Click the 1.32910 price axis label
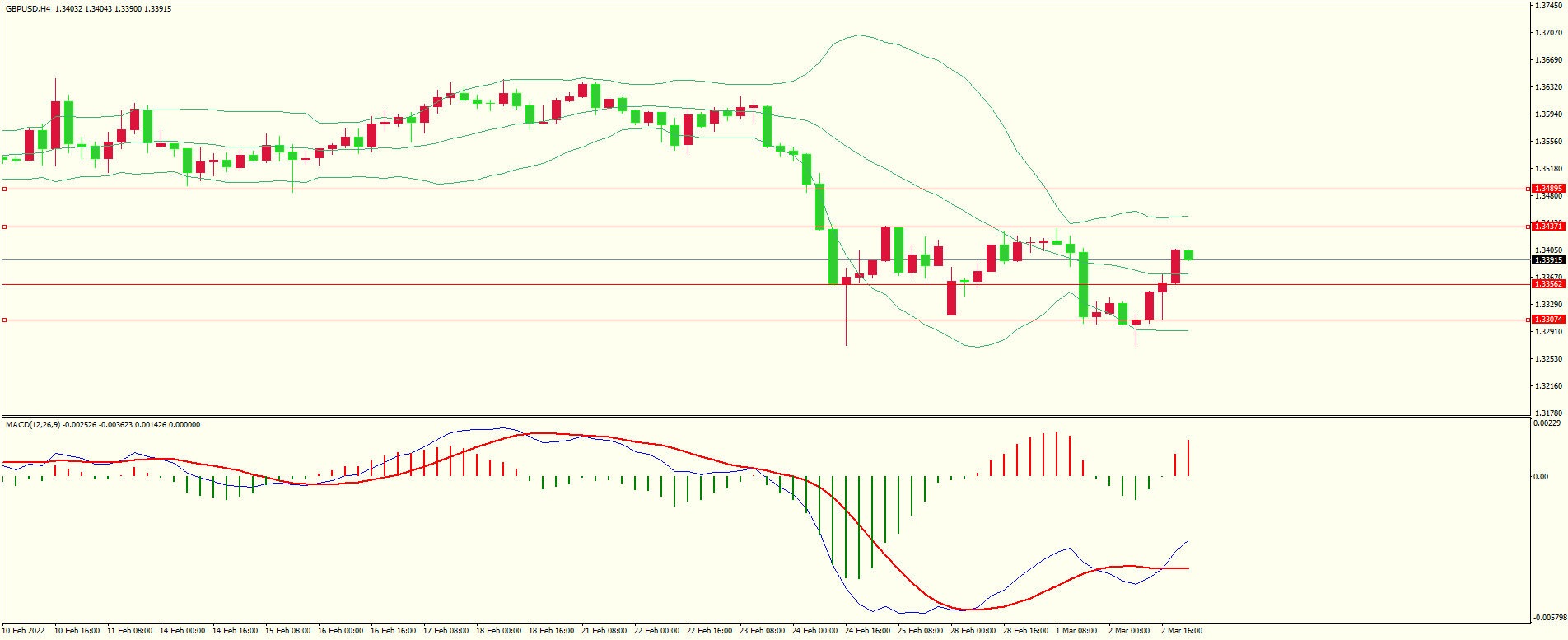The height and width of the screenshot is (640, 1568). pyautogui.click(x=1549, y=332)
